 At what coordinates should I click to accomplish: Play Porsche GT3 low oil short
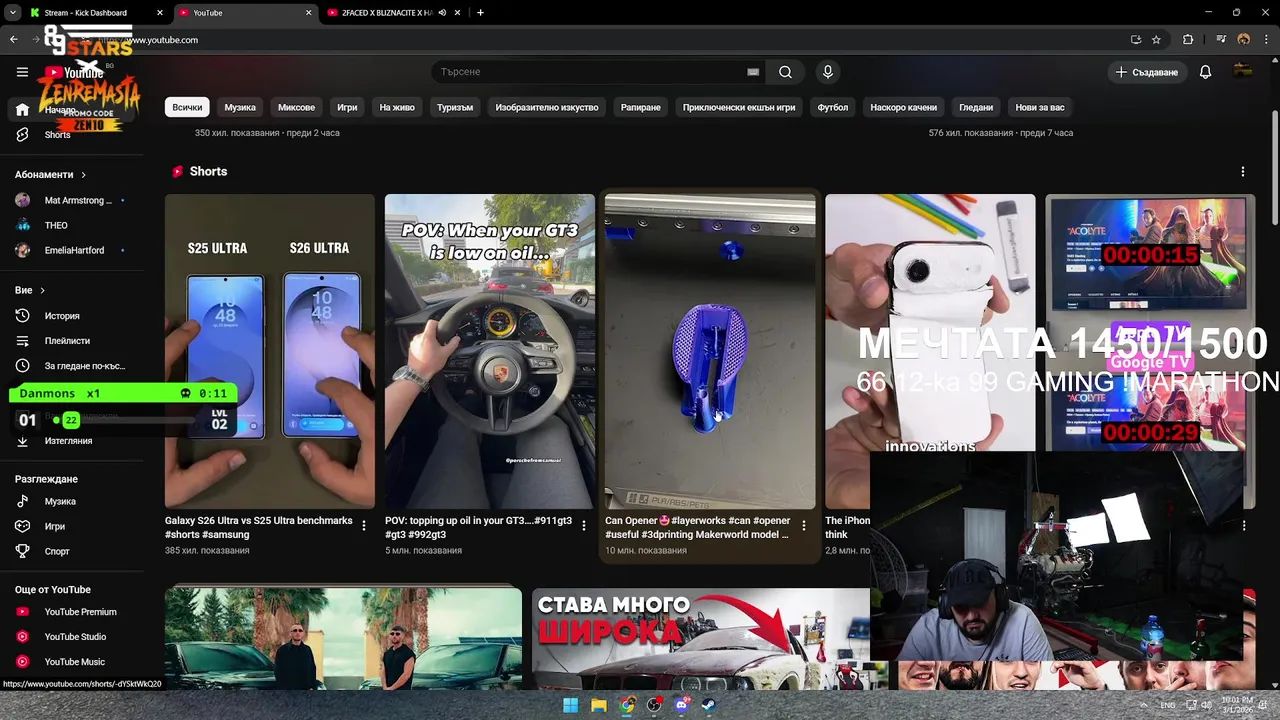(490, 351)
